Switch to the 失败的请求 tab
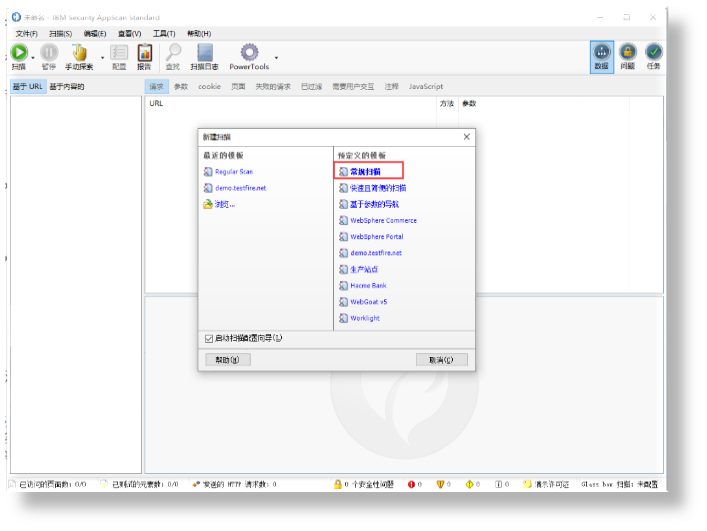This screenshot has width=707, height=531. (x=273, y=87)
